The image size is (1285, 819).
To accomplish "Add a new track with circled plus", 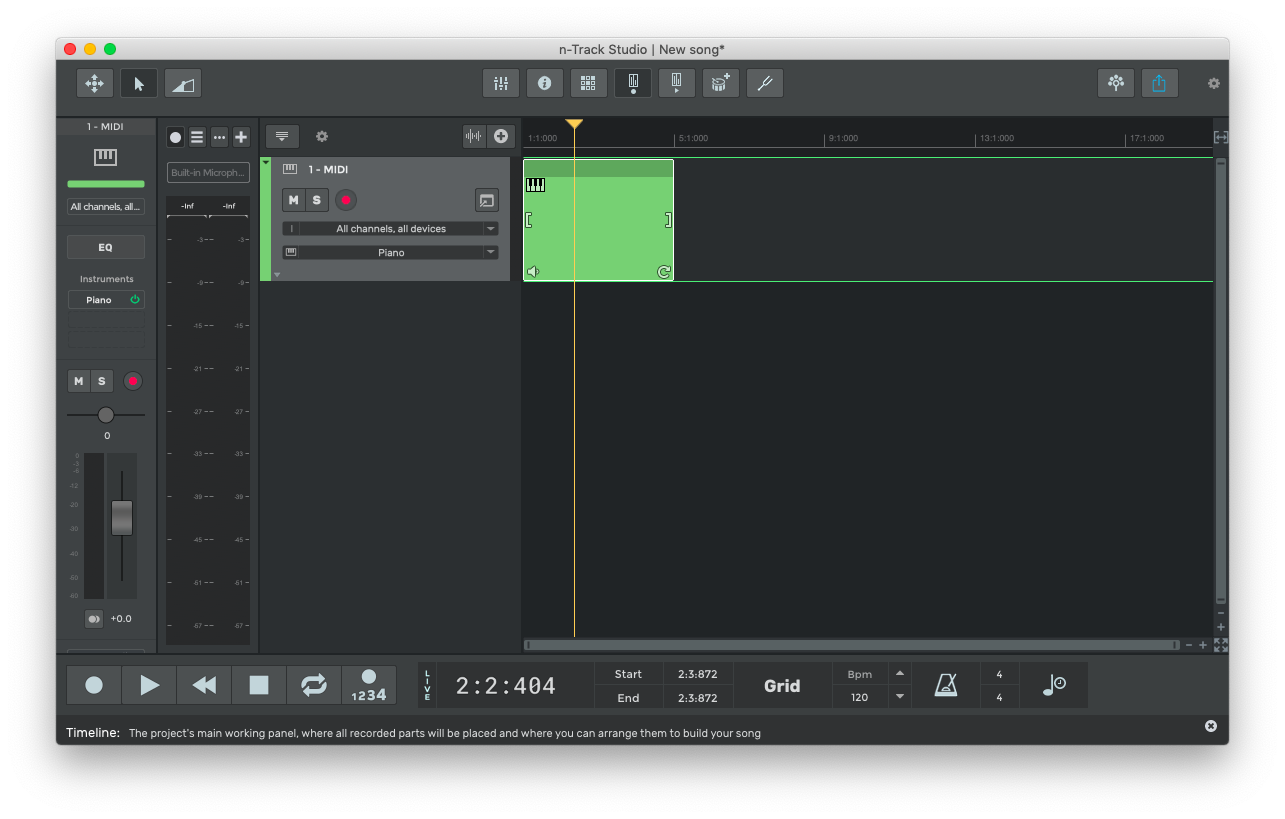I will (501, 137).
